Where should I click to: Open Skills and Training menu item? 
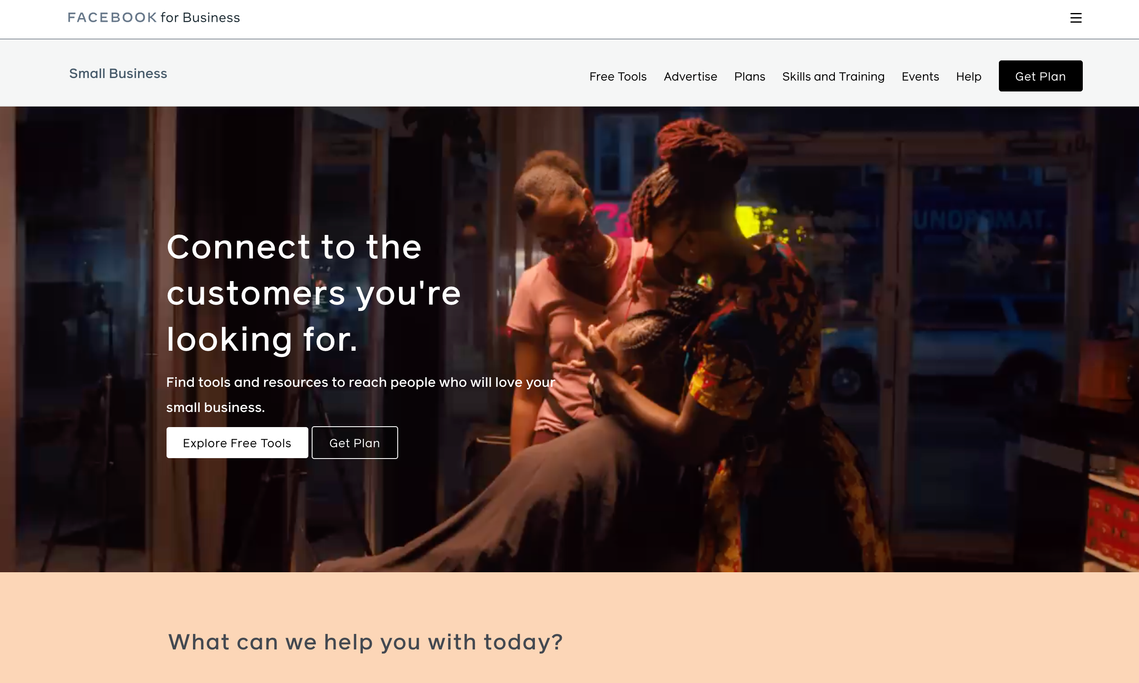point(833,76)
